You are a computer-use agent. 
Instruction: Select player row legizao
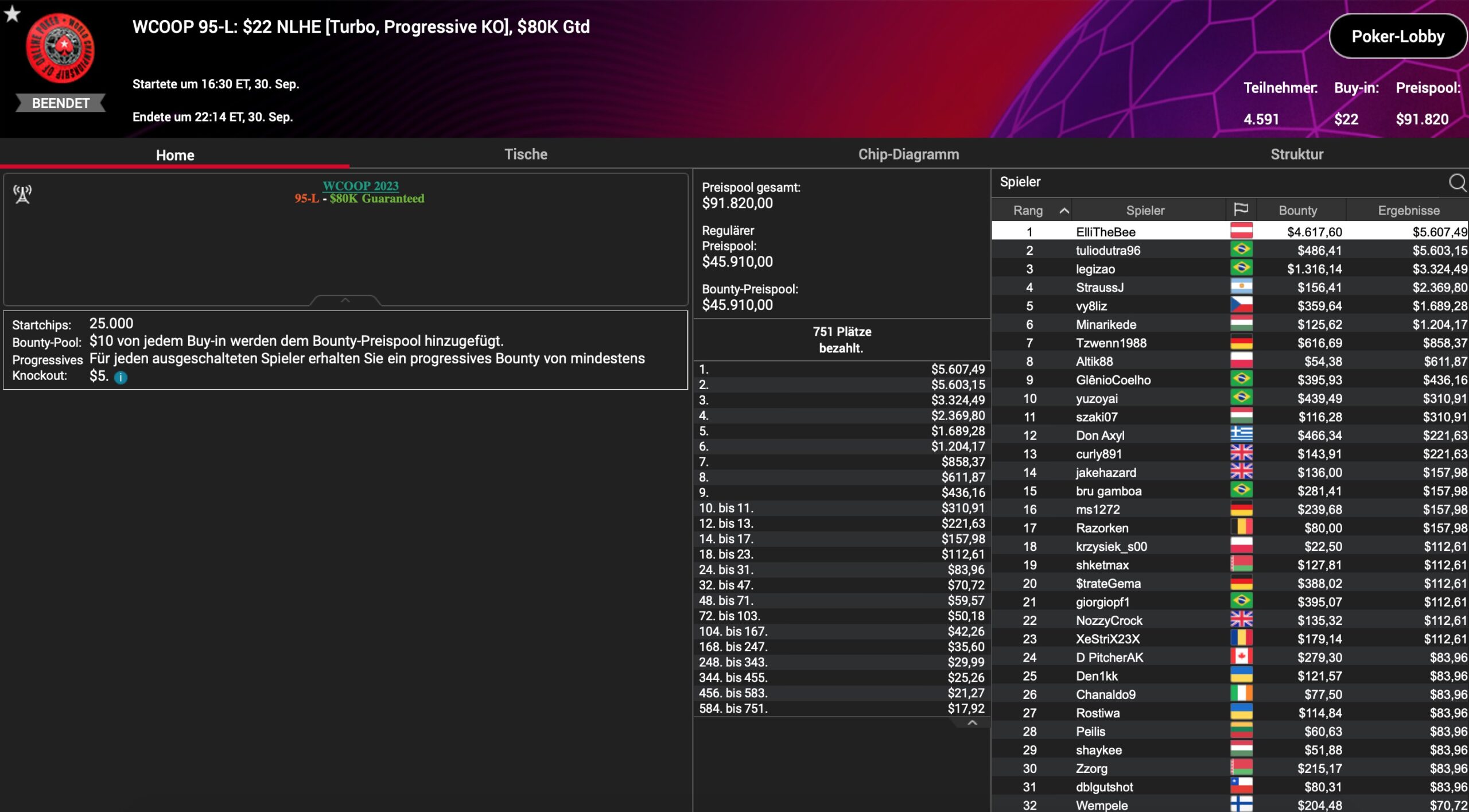tap(1230, 269)
